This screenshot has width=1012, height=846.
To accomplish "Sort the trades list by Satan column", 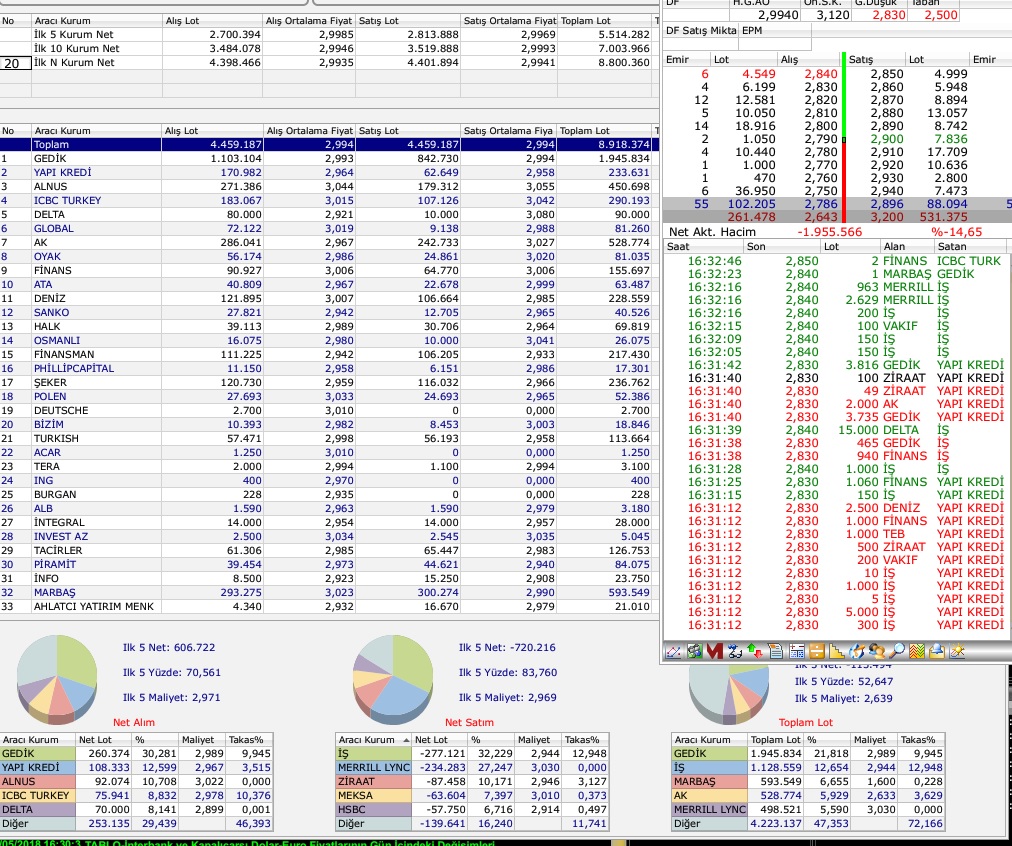I will [x=969, y=247].
